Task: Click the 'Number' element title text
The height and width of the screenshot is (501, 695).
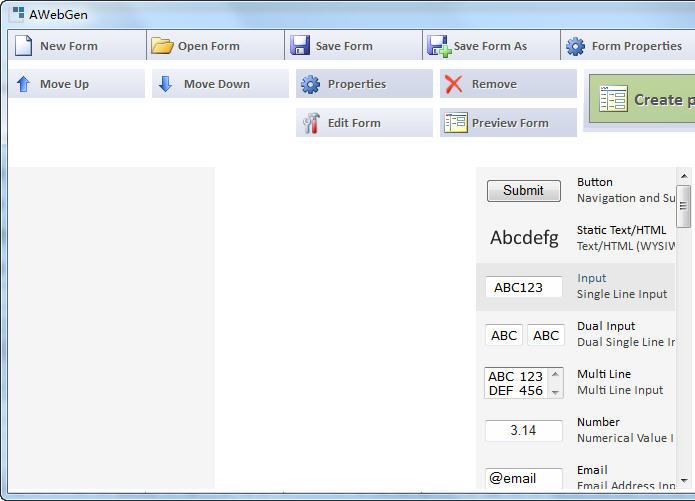Action: click(x=598, y=422)
